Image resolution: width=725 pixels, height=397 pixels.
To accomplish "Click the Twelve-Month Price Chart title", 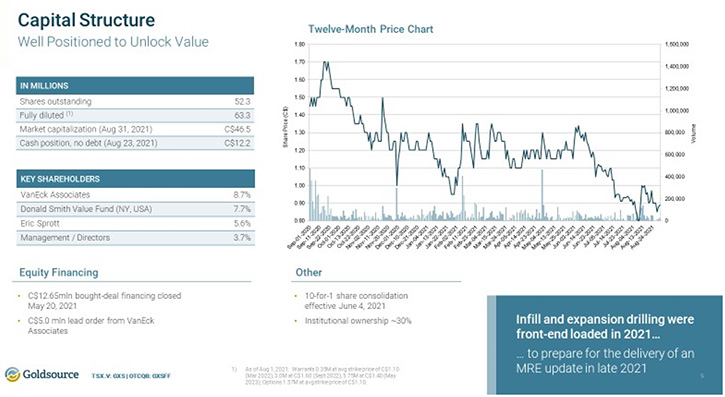I will pyautogui.click(x=371, y=29).
